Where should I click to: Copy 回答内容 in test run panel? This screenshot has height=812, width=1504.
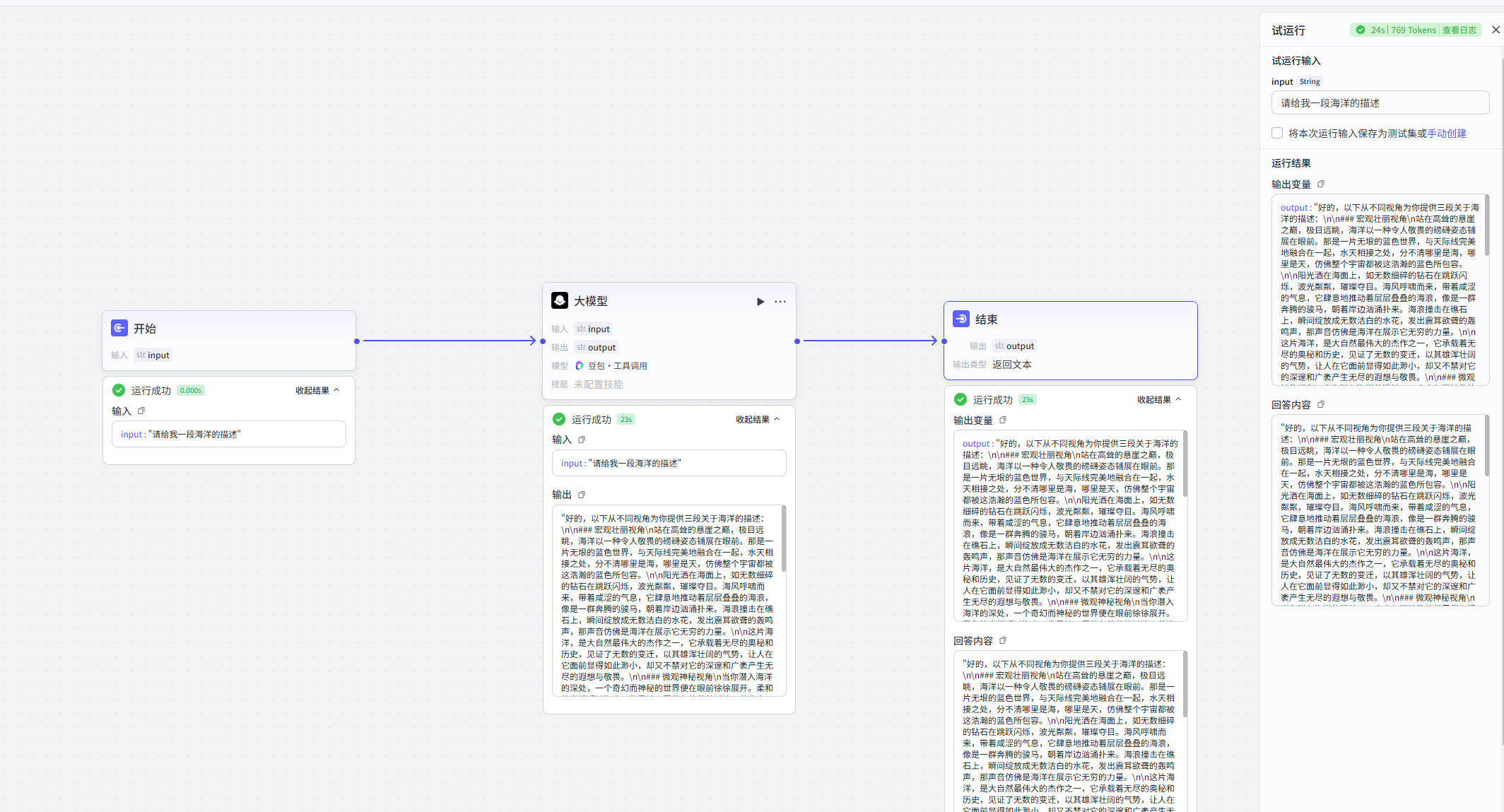[x=1320, y=404]
